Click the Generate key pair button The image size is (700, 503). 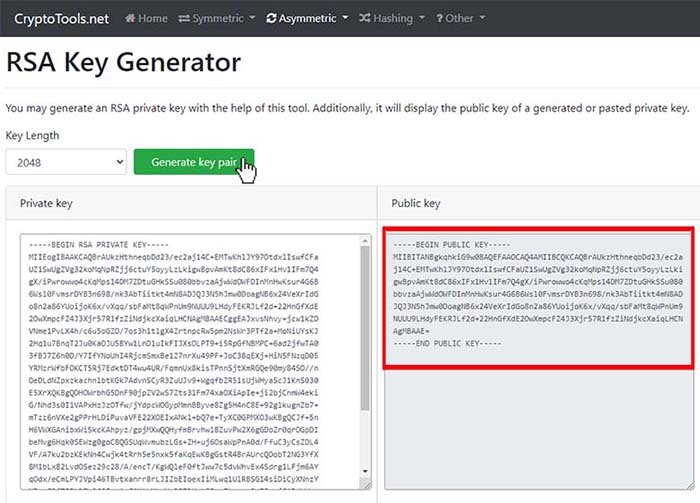point(194,162)
